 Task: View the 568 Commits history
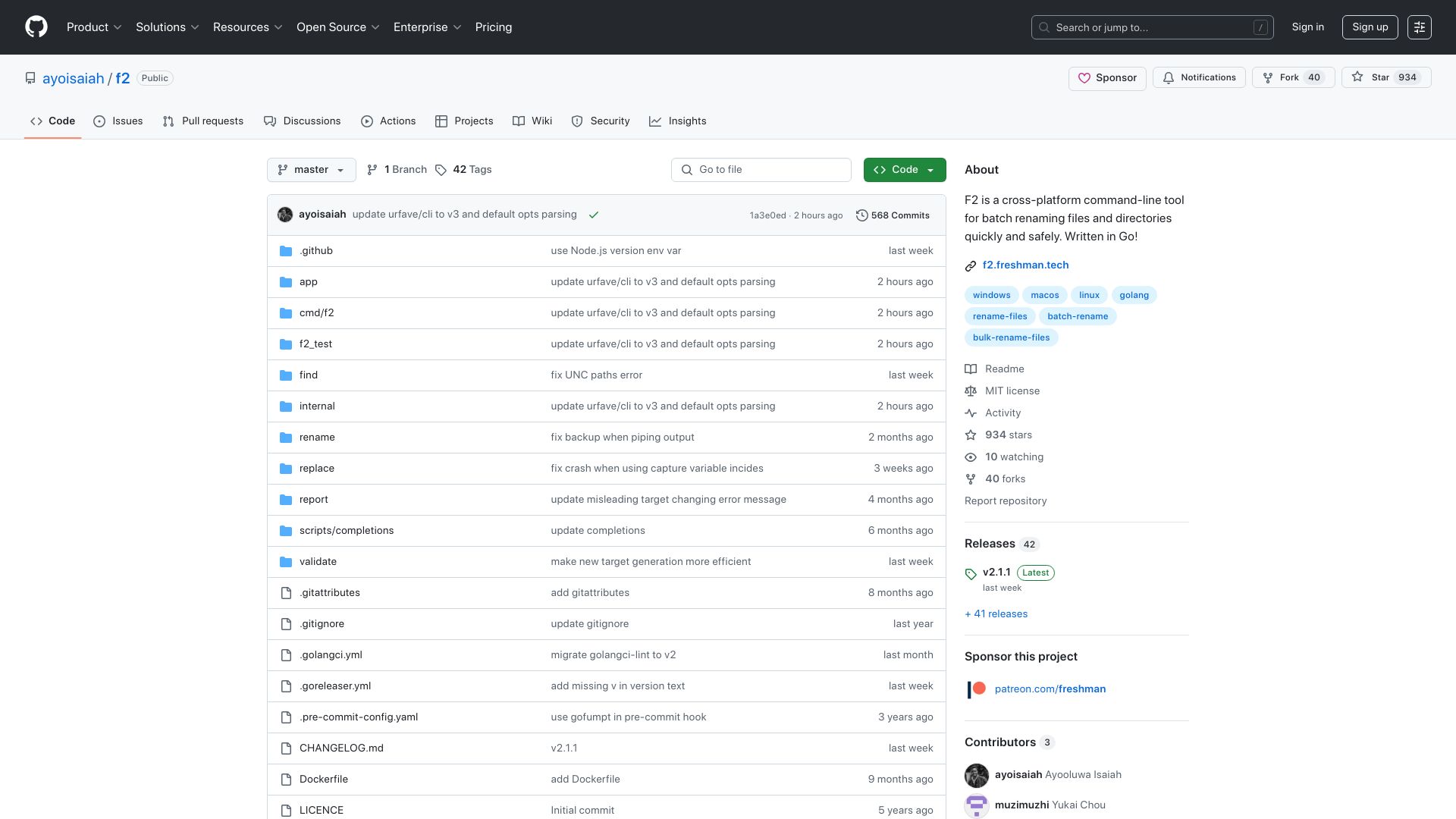[x=893, y=215]
